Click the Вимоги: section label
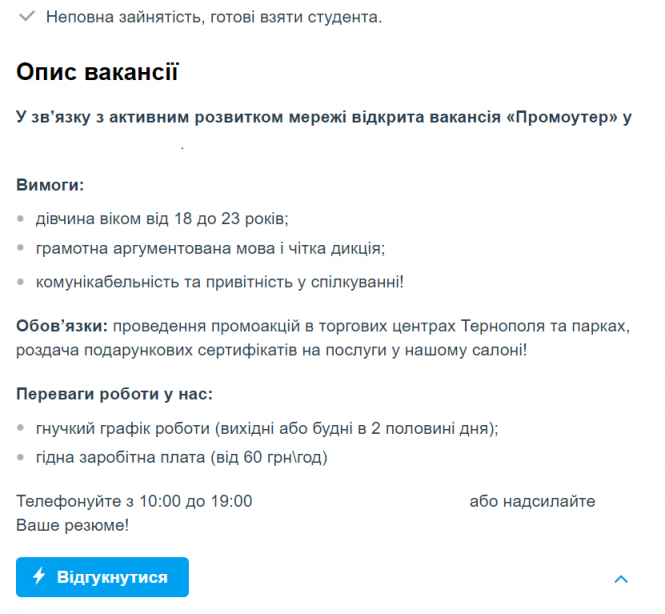Viewport: 665px width, 614px height. (50, 185)
